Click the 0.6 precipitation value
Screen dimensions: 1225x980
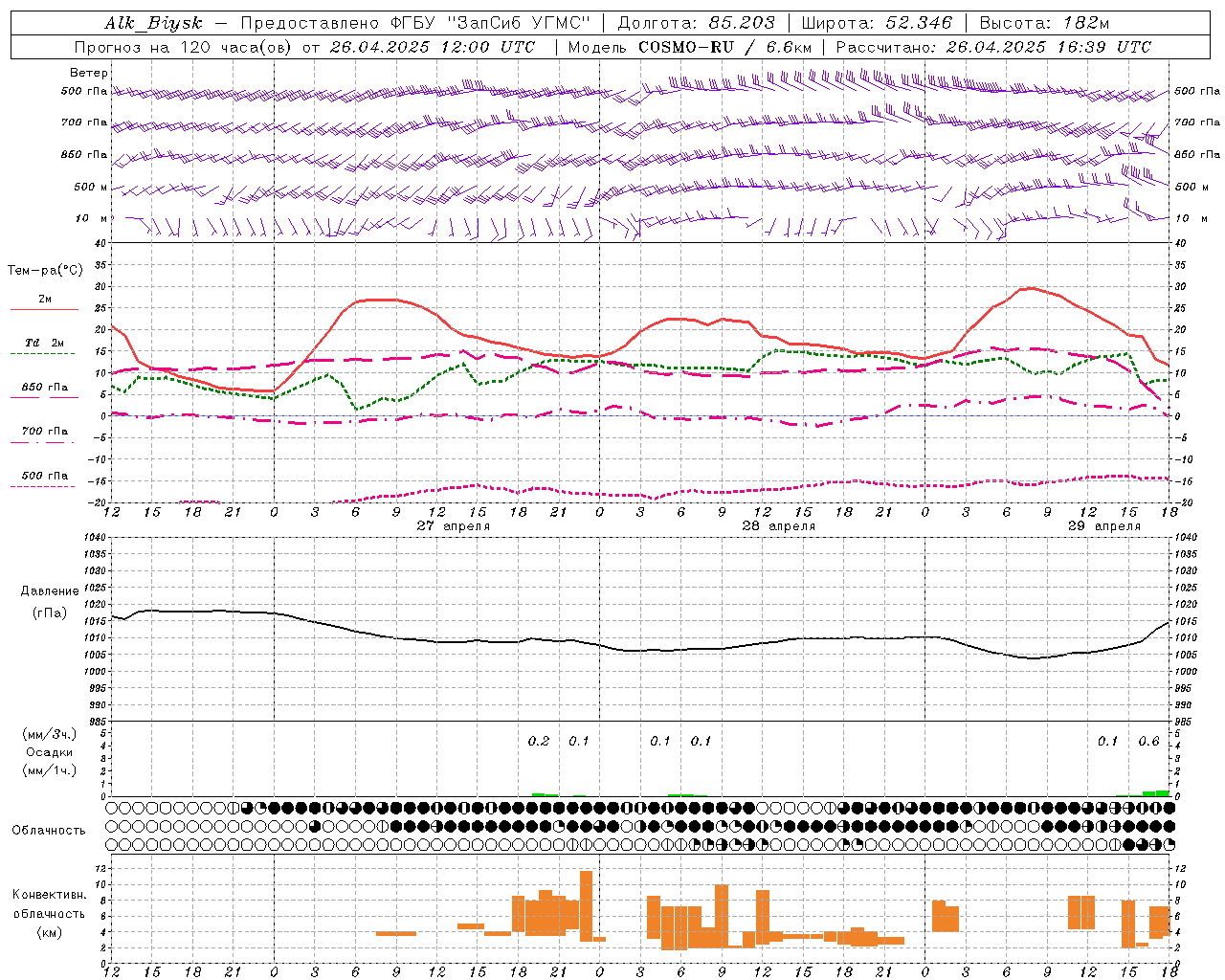click(1148, 741)
